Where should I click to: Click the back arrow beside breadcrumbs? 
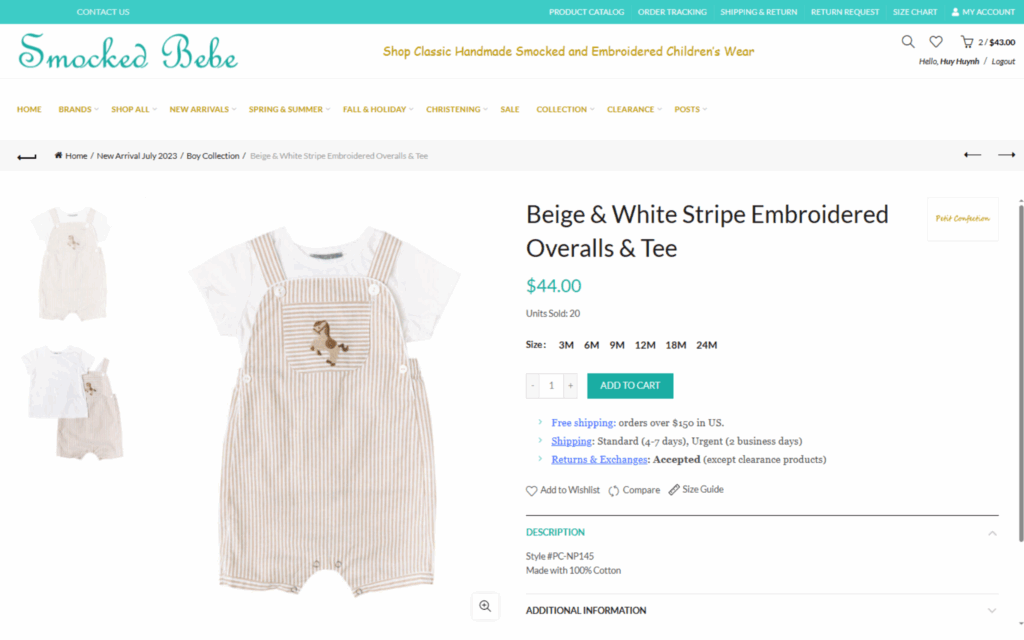click(x=27, y=157)
